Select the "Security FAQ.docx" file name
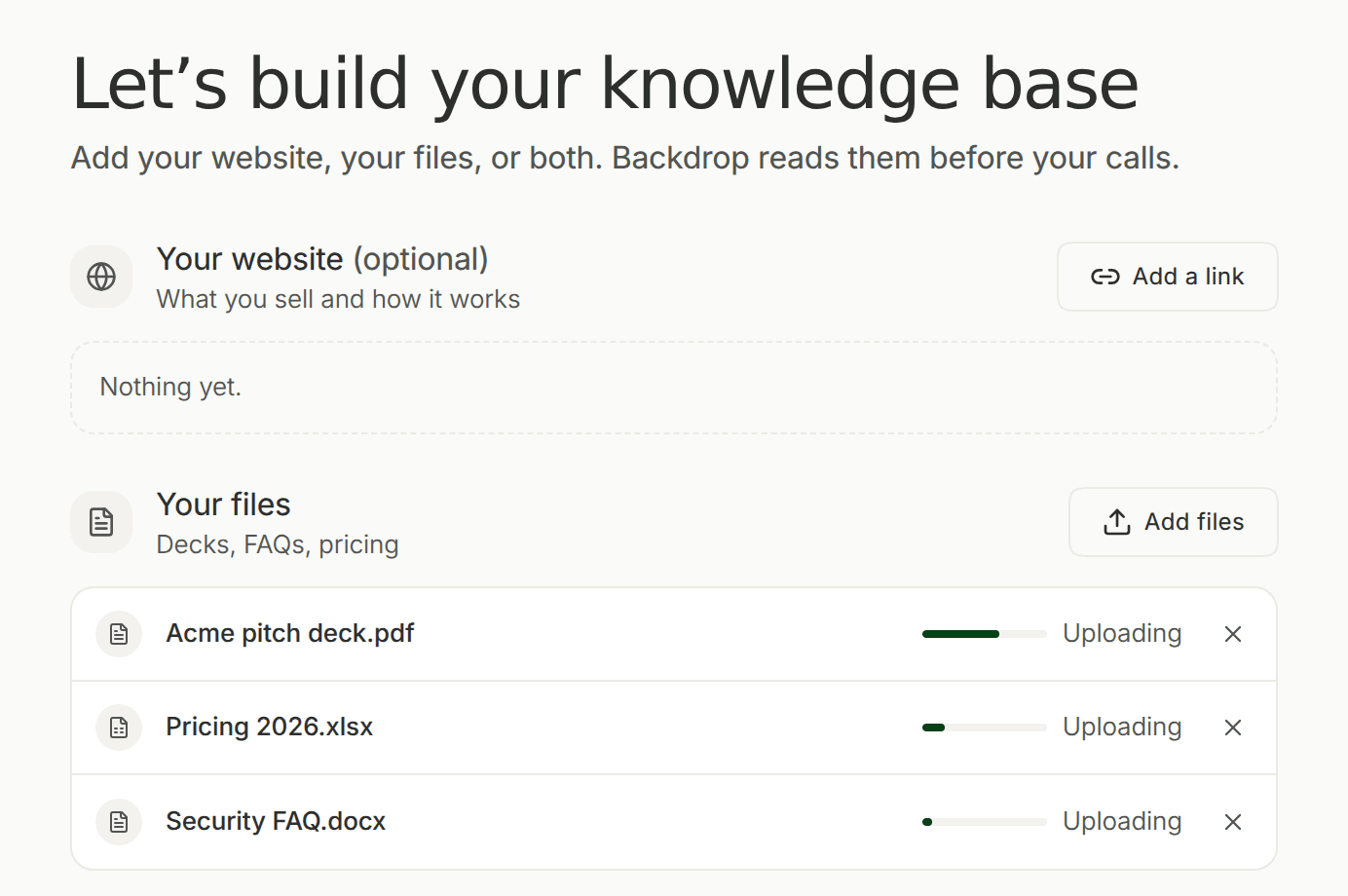1348x896 pixels. [x=276, y=822]
